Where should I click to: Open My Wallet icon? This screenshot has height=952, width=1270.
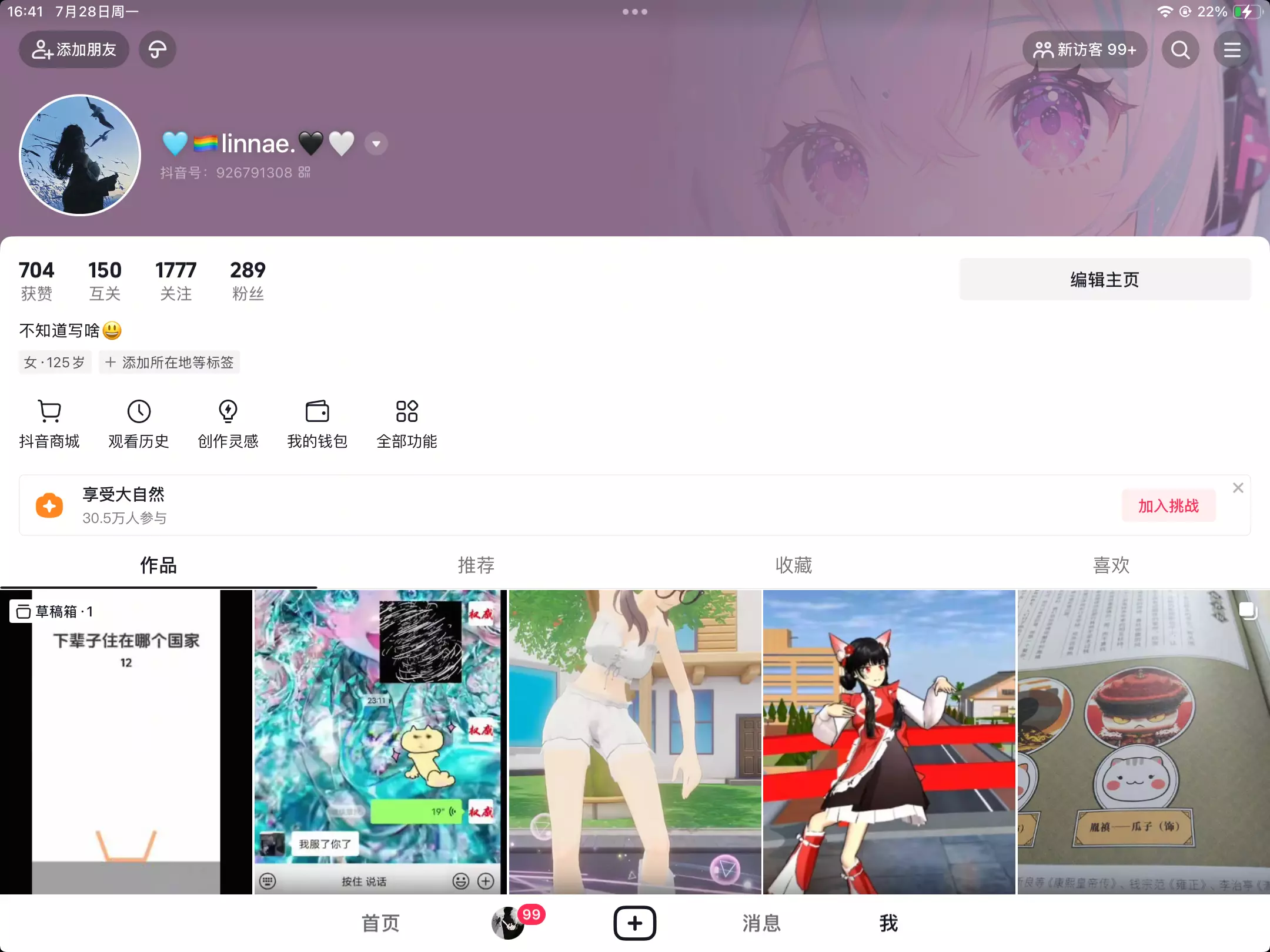coord(317,411)
